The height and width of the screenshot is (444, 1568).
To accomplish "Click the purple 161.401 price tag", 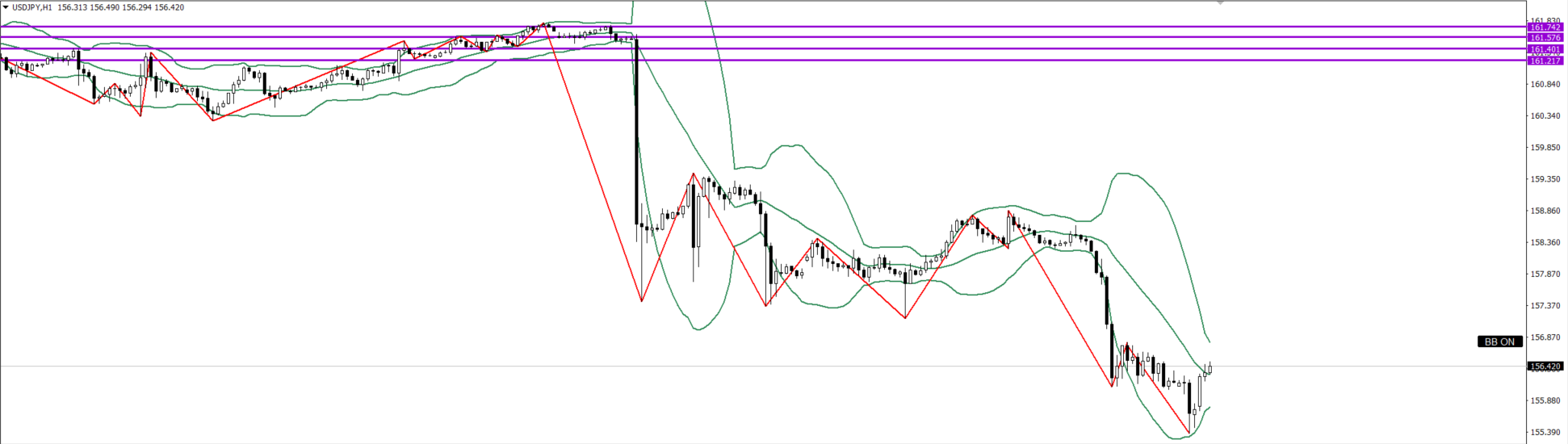I will coord(1545,49).
